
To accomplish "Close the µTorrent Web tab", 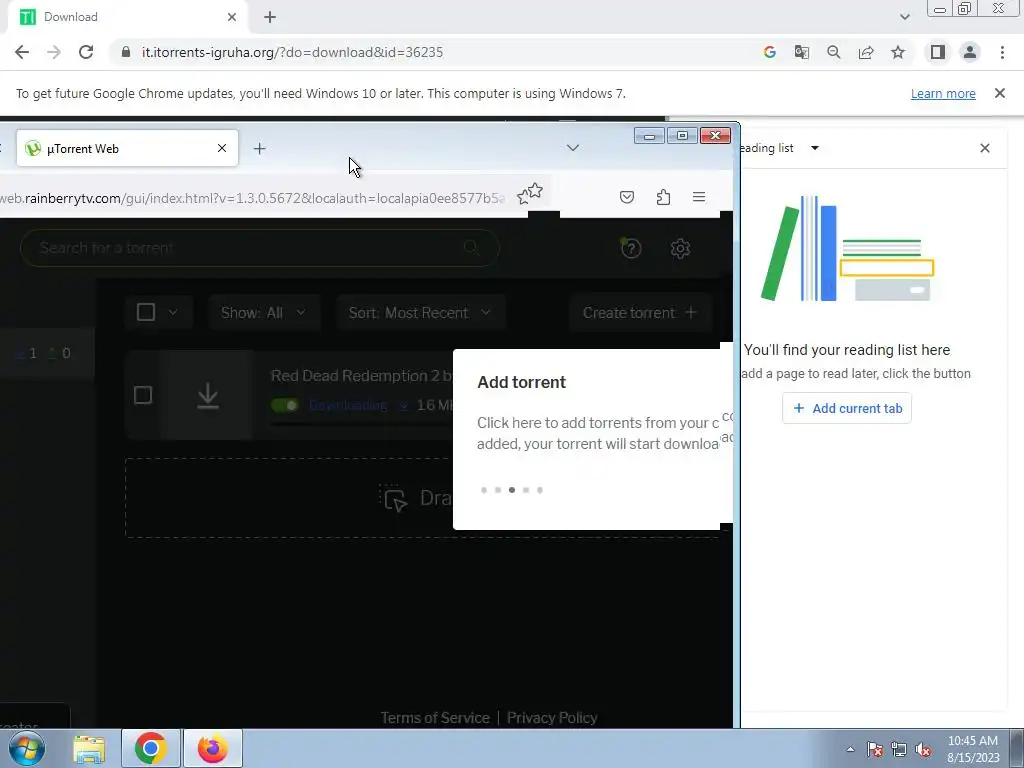I will coord(222,148).
